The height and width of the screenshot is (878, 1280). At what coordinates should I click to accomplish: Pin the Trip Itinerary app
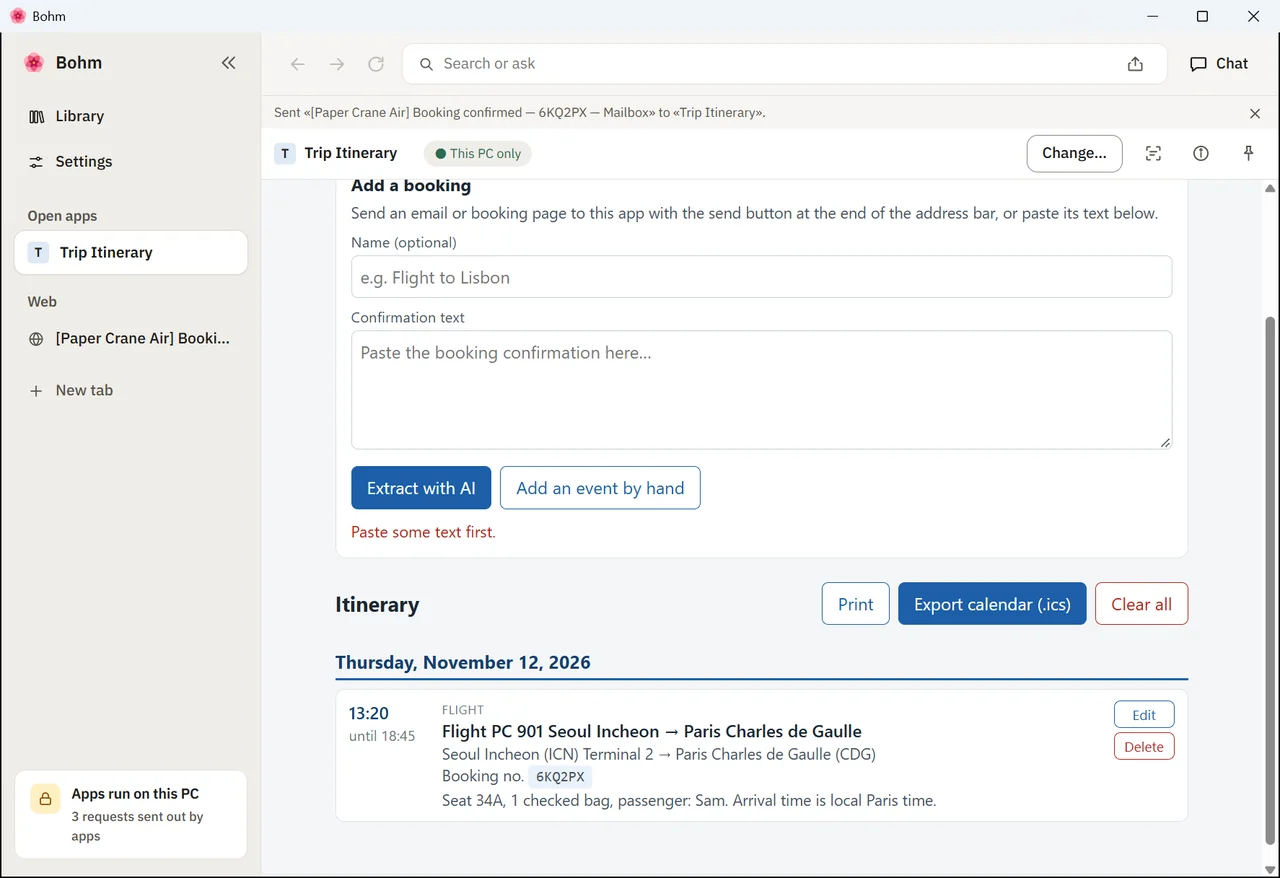pos(1248,153)
